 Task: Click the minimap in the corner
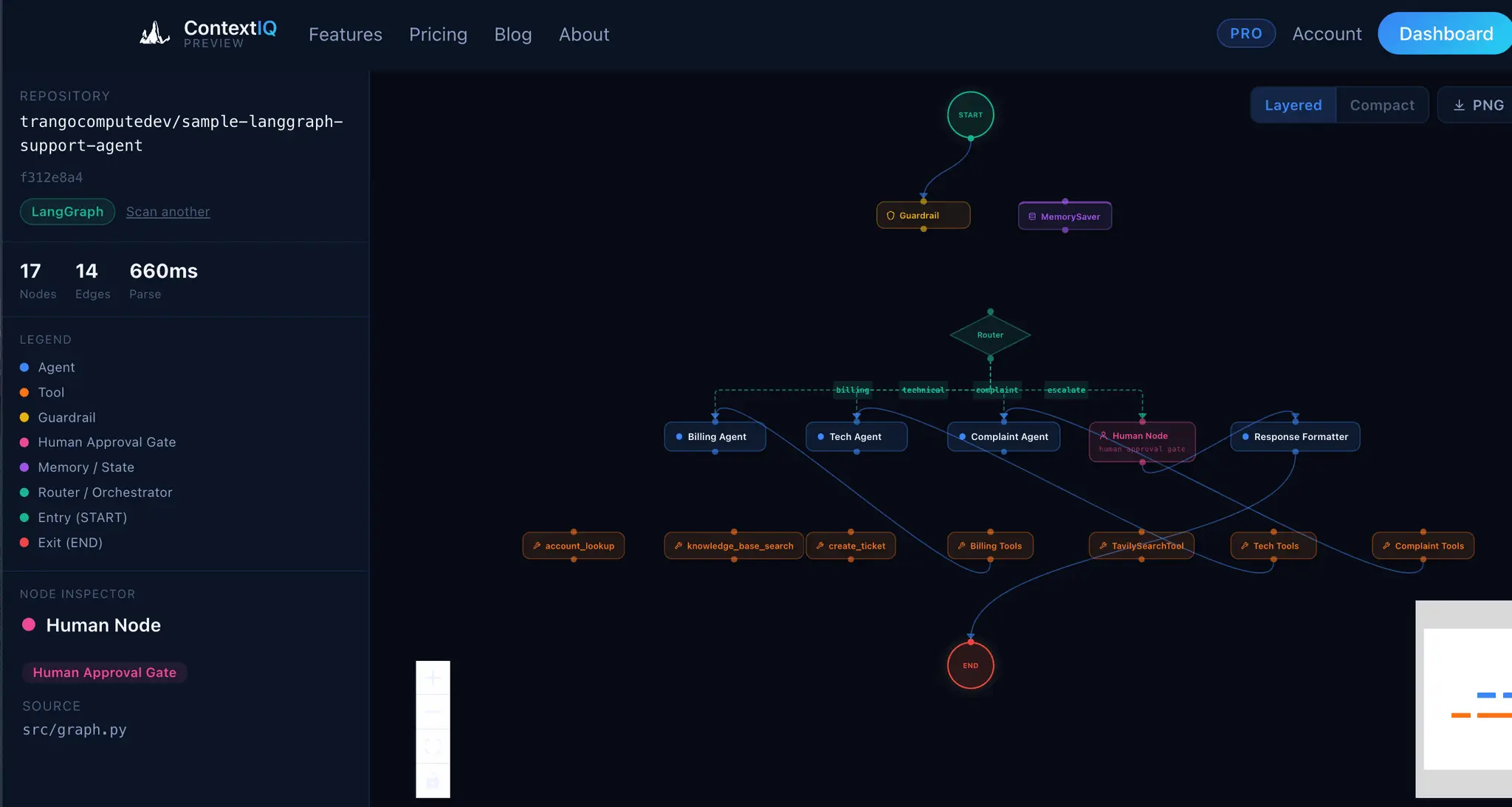point(1463,698)
